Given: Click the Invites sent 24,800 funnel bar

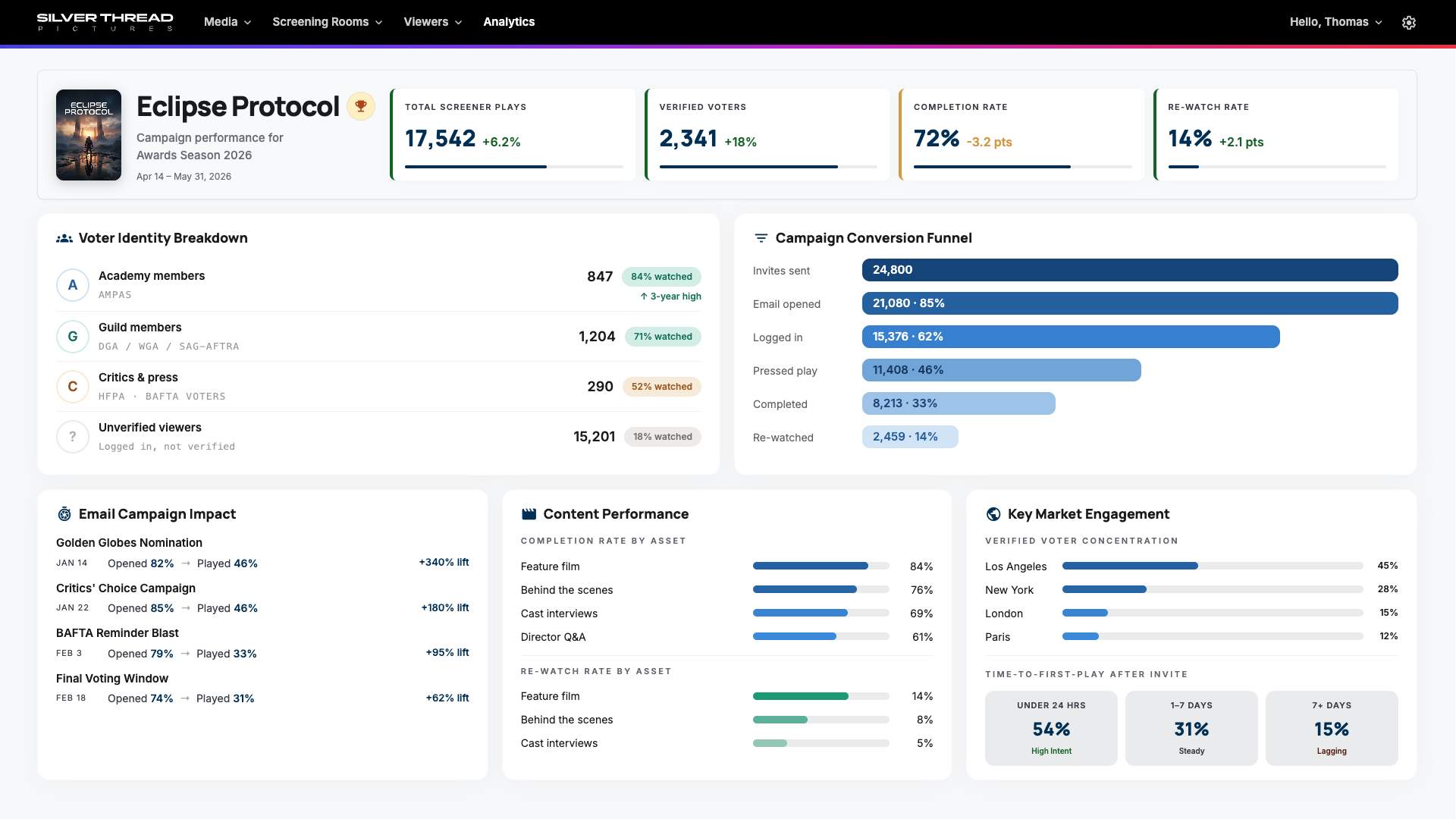Looking at the screenshot, I should pos(1130,270).
